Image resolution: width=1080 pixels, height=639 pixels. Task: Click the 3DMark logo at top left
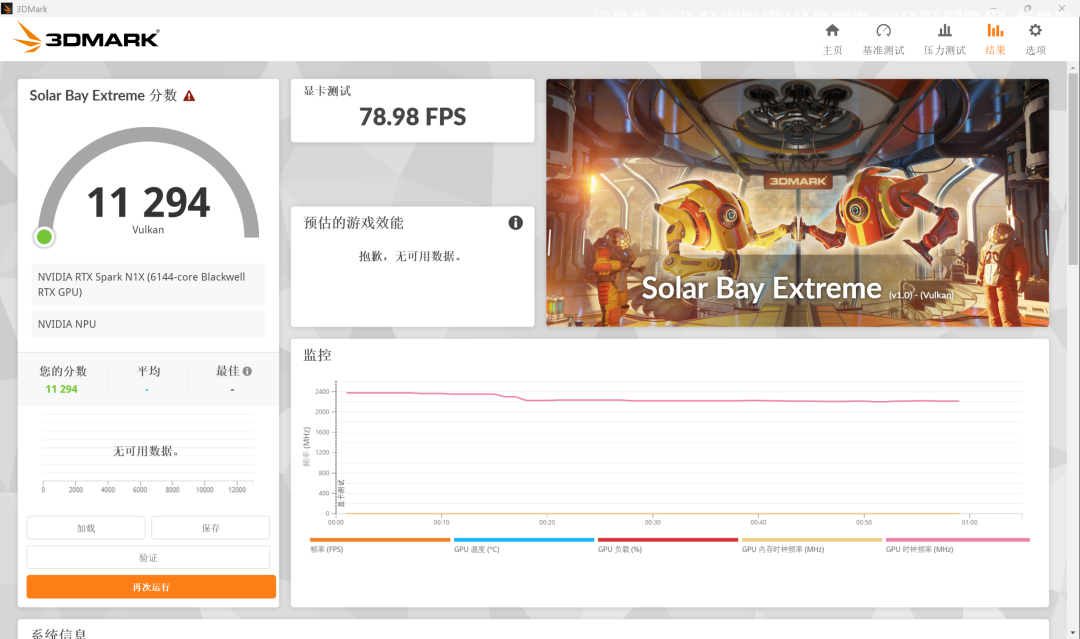coord(87,37)
